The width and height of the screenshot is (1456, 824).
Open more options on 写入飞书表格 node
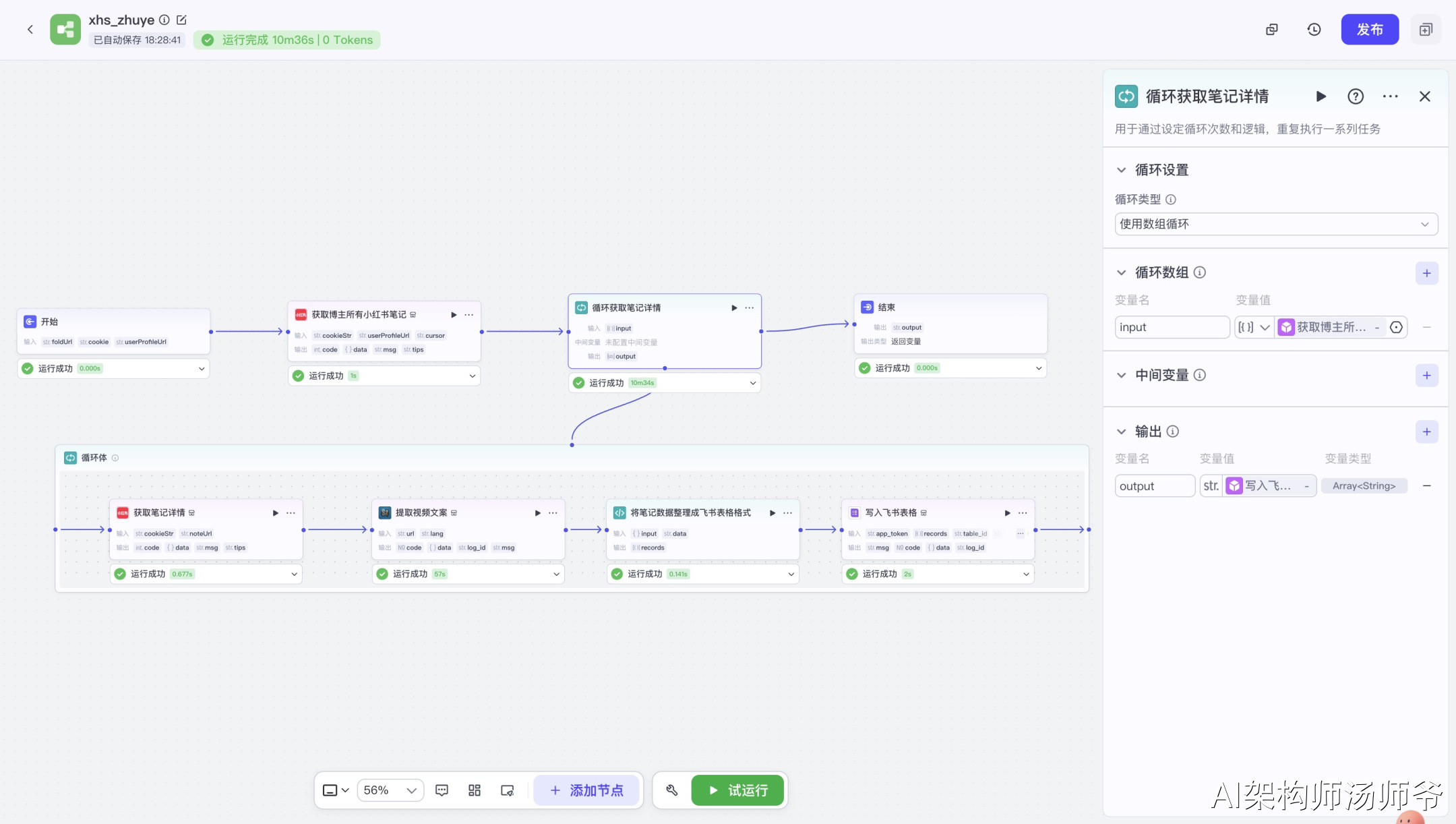1023,512
